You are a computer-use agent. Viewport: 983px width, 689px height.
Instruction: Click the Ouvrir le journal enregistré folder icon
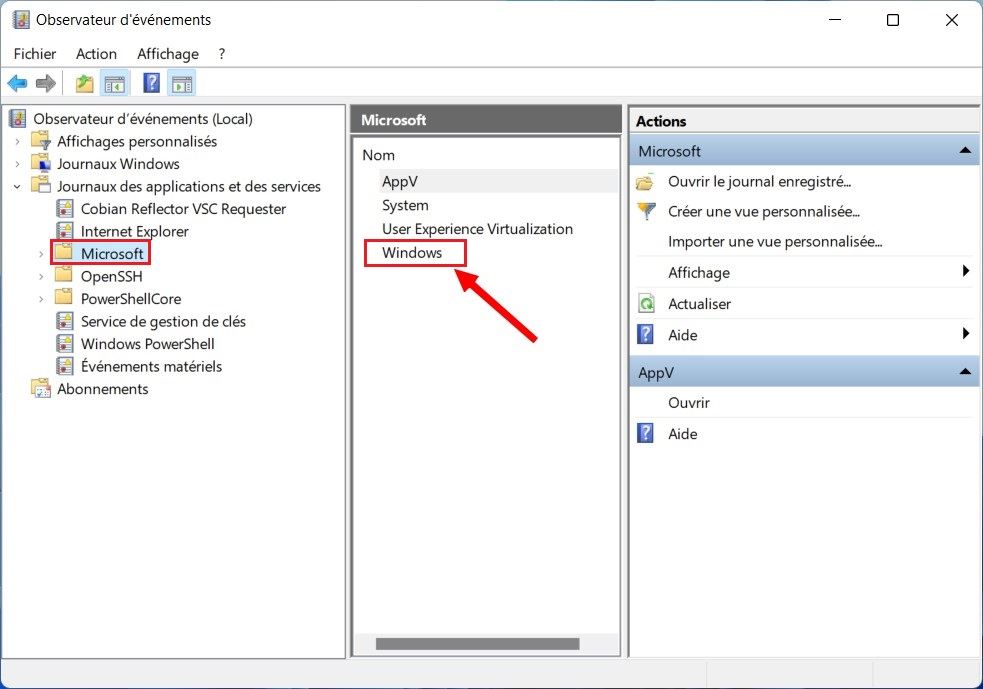(645, 181)
